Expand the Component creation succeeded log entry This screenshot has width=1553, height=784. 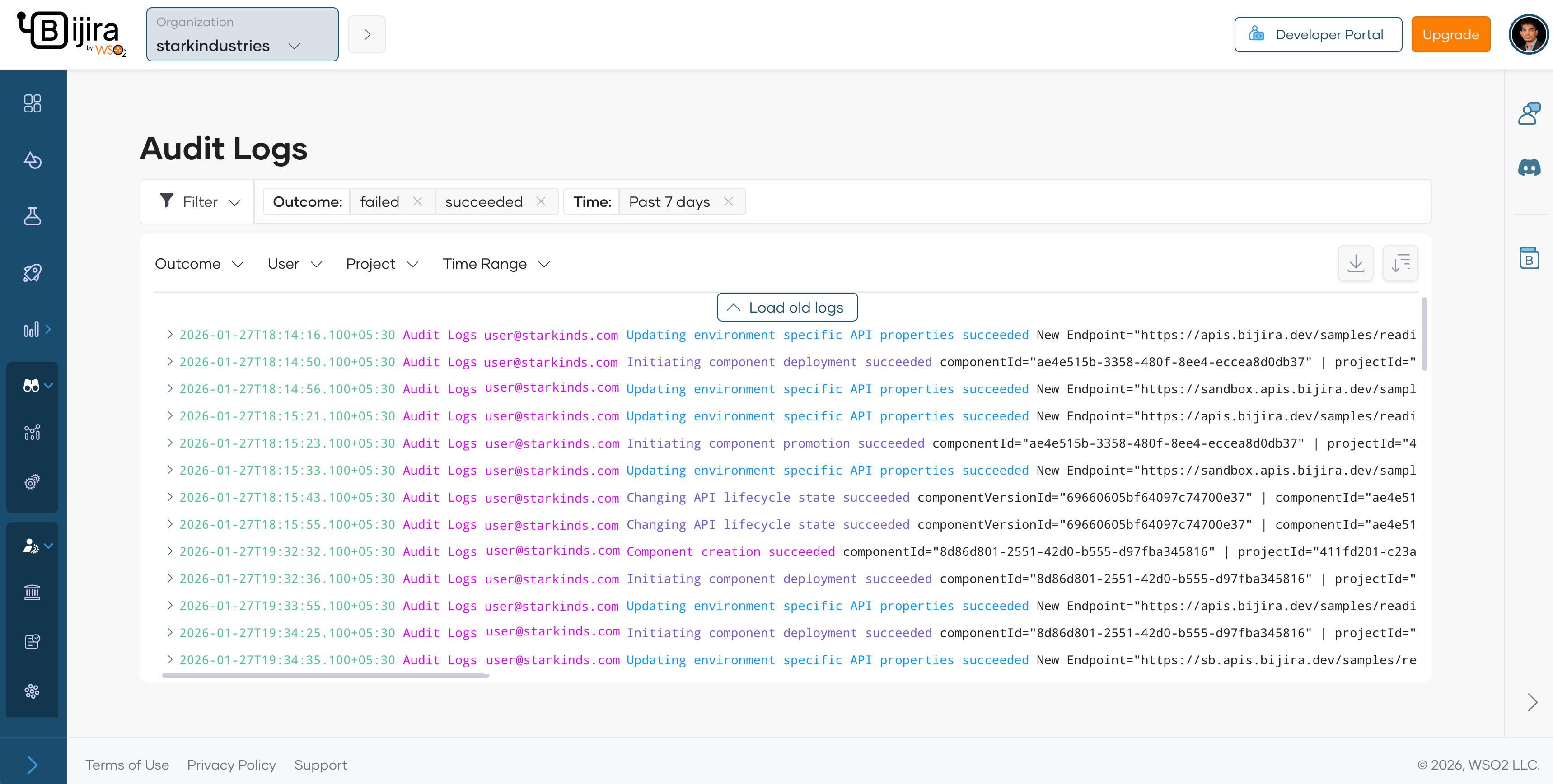tap(170, 551)
